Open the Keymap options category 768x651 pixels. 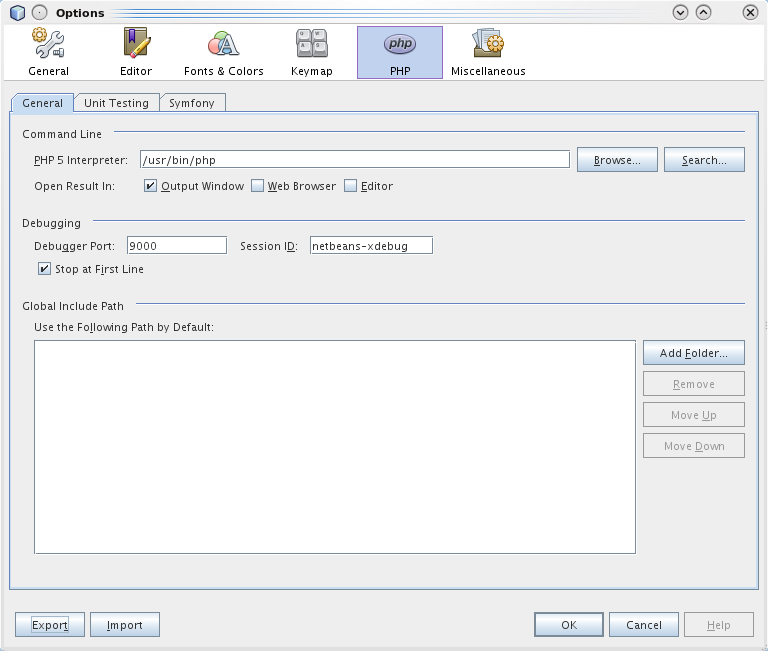pos(312,52)
